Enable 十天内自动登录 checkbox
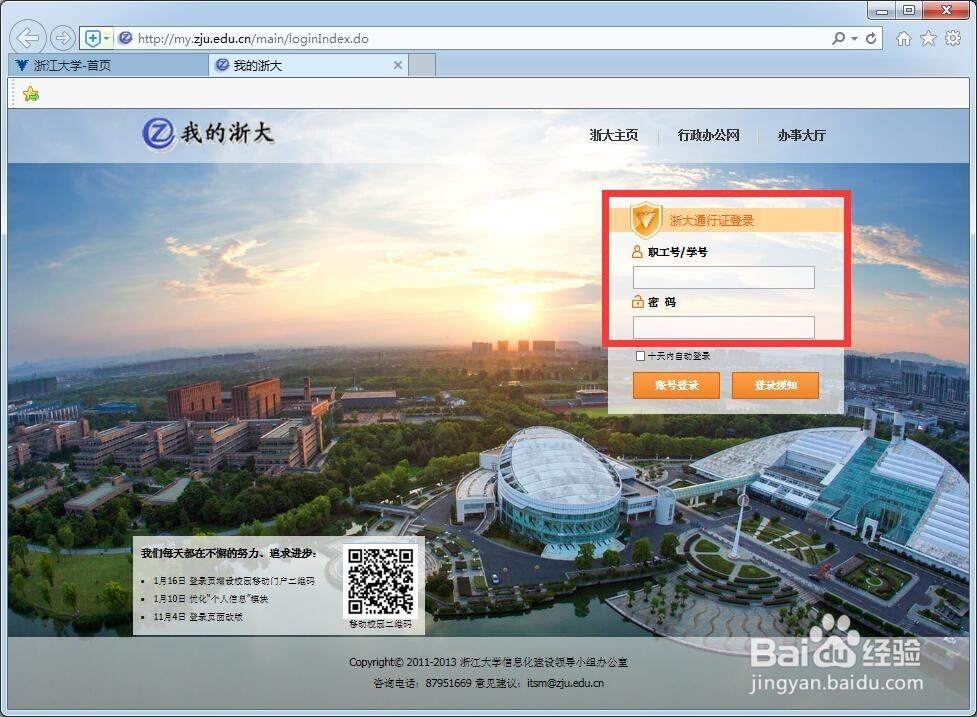Screen dimensions: 977x717 click(x=640, y=355)
